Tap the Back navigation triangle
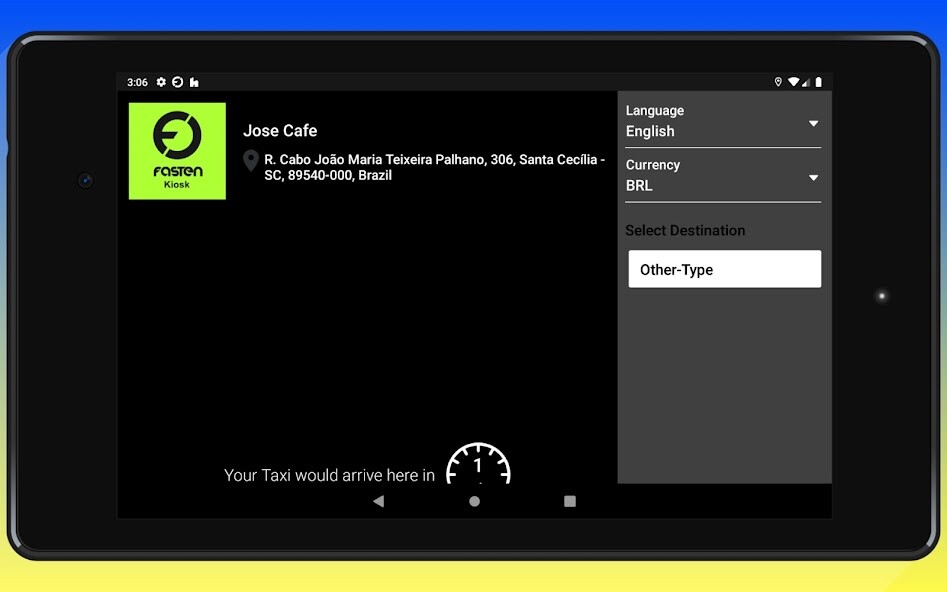 [379, 500]
